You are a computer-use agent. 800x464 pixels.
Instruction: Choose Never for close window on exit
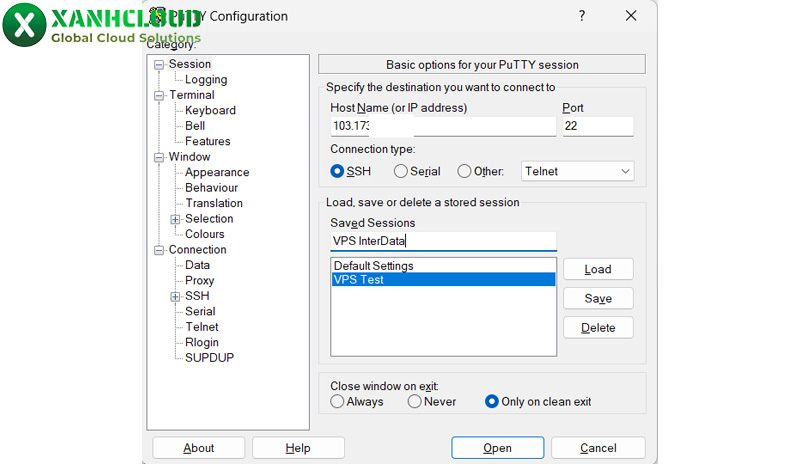(414, 402)
